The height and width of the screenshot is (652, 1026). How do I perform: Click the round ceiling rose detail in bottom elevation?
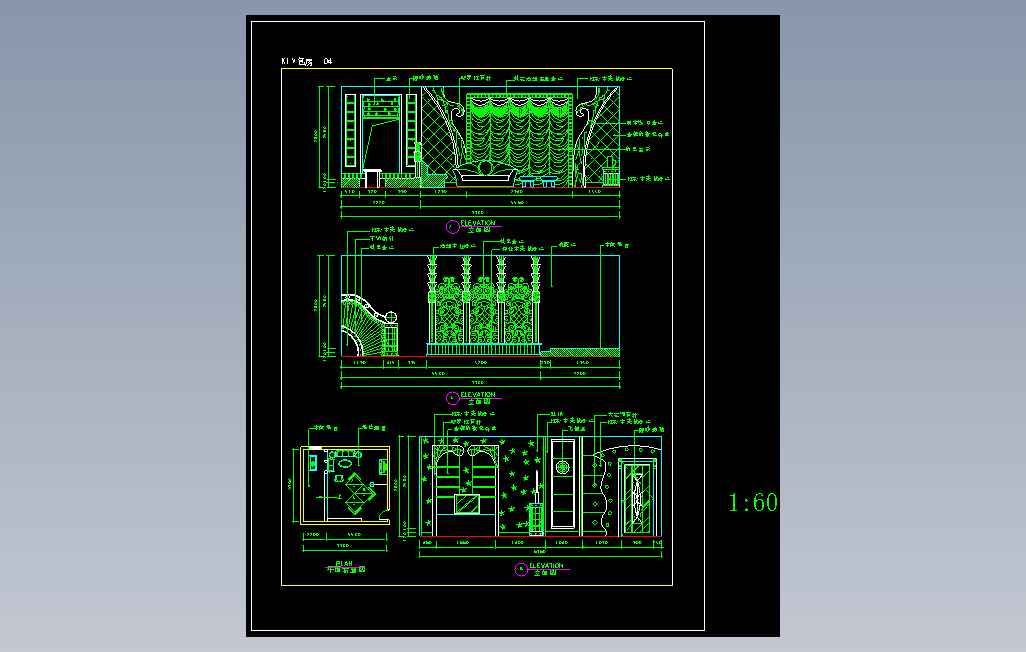pos(563,468)
